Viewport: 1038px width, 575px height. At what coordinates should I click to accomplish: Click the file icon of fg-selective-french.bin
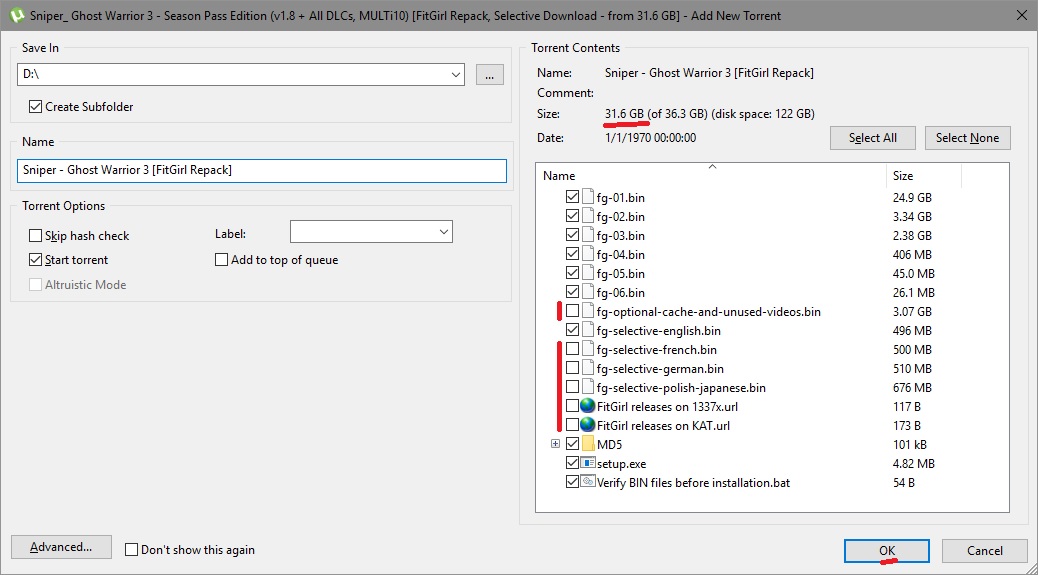(588, 349)
